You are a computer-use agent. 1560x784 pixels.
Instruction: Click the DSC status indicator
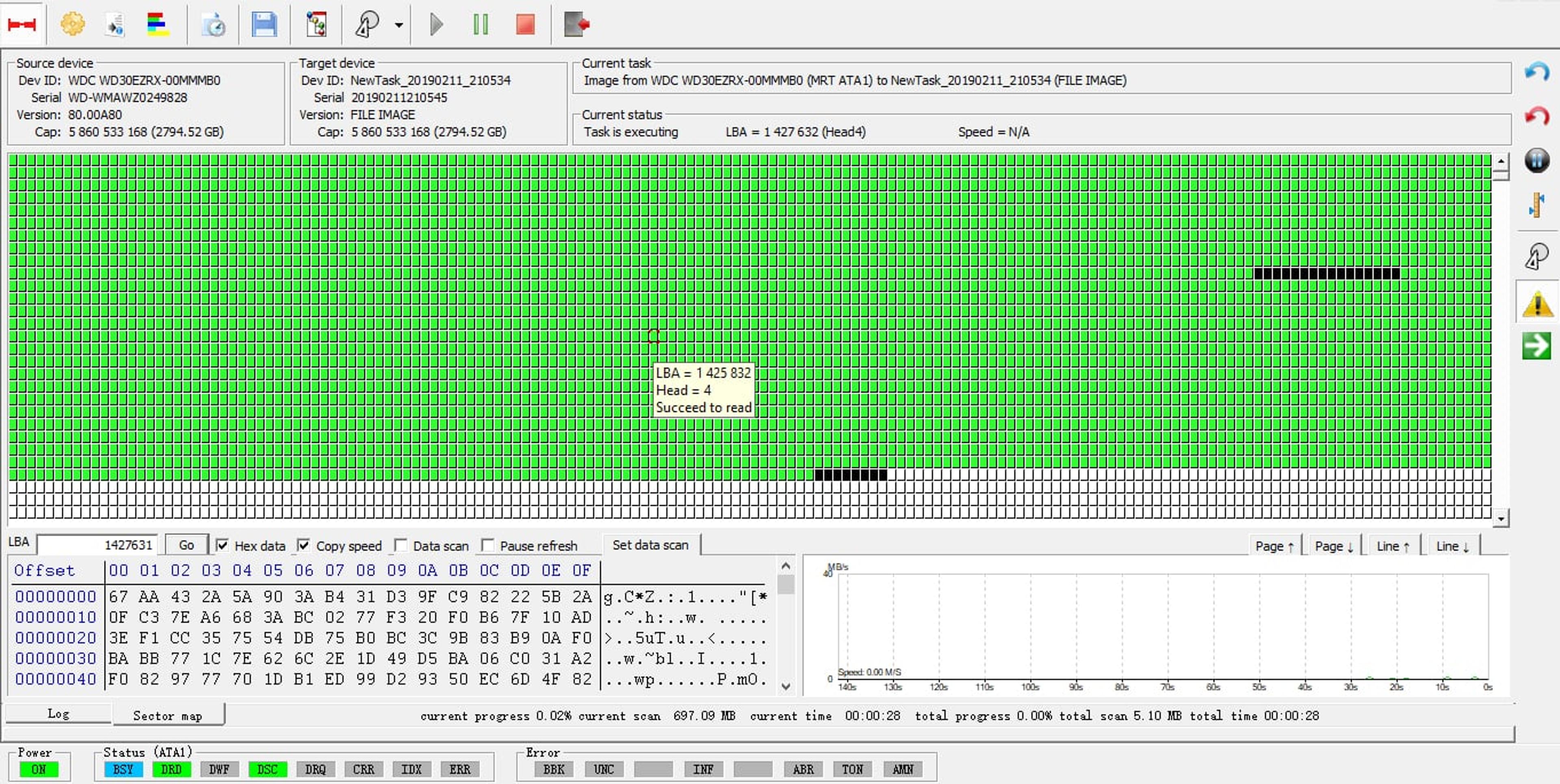[267, 769]
